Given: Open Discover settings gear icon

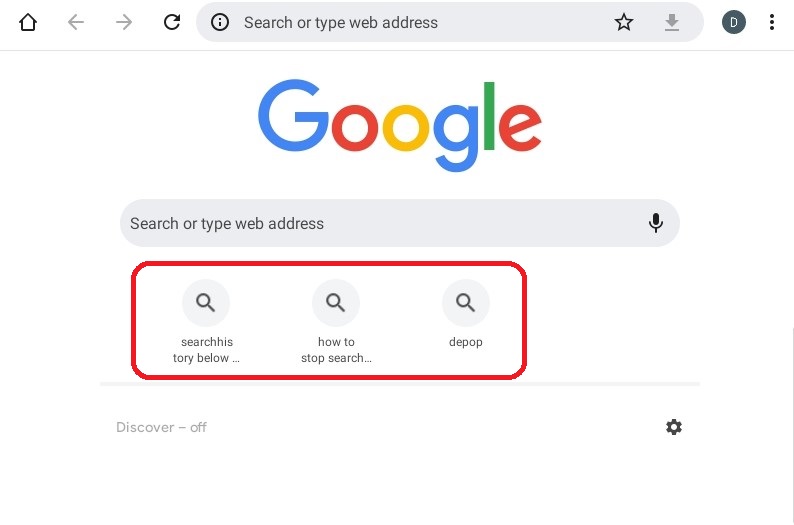Looking at the screenshot, I should tap(674, 427).
